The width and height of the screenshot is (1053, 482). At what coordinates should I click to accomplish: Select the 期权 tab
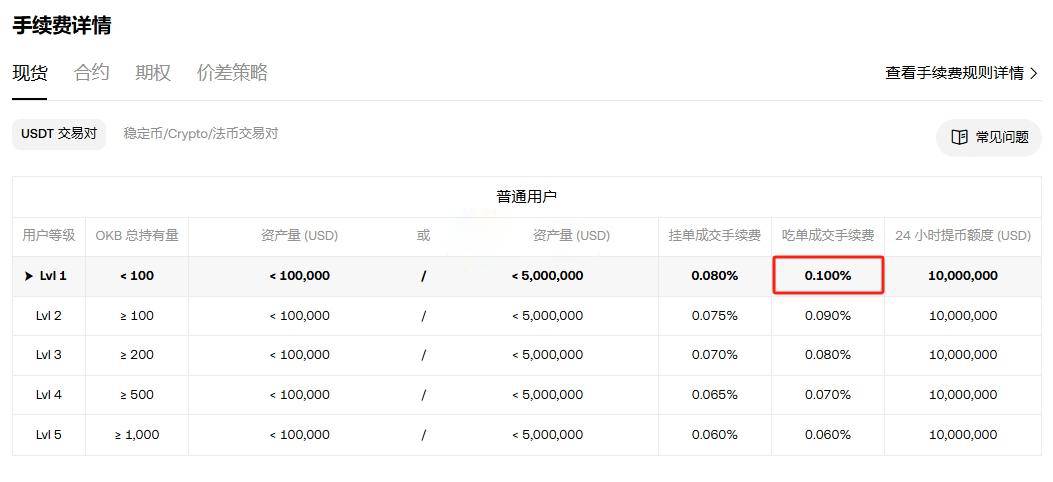pos(153,73)
